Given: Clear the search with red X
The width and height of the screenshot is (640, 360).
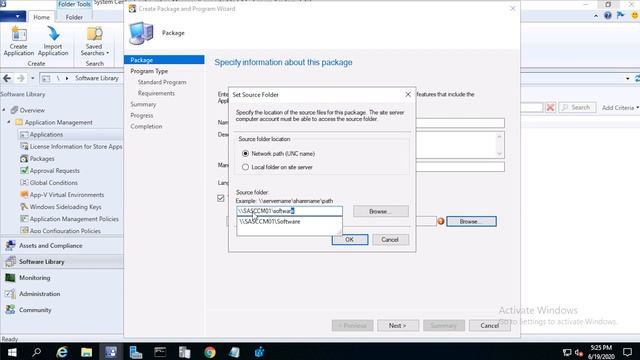Looking at the screenshot, I should 550,107.
